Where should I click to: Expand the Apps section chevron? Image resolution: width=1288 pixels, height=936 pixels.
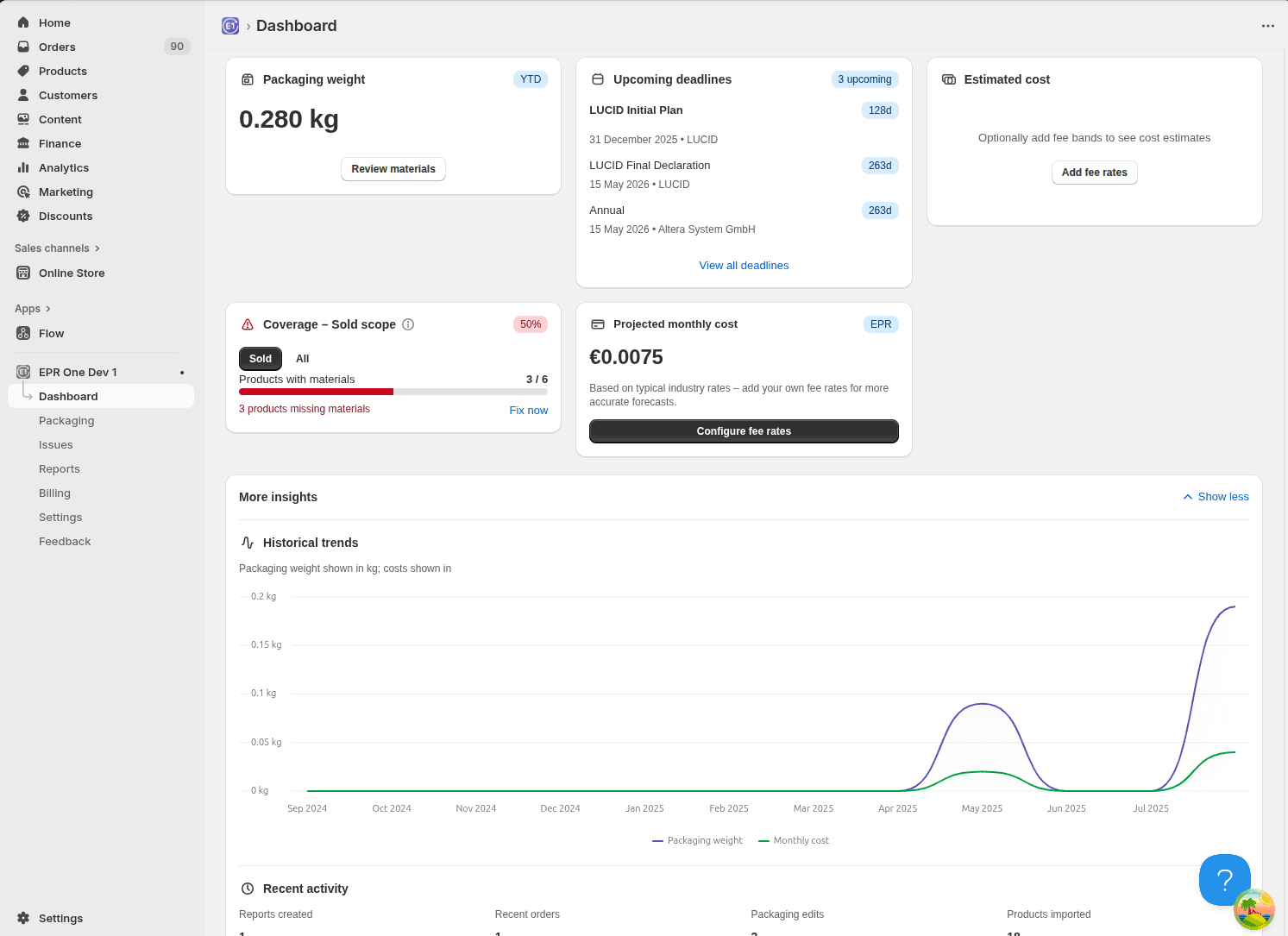pos(47,309)
